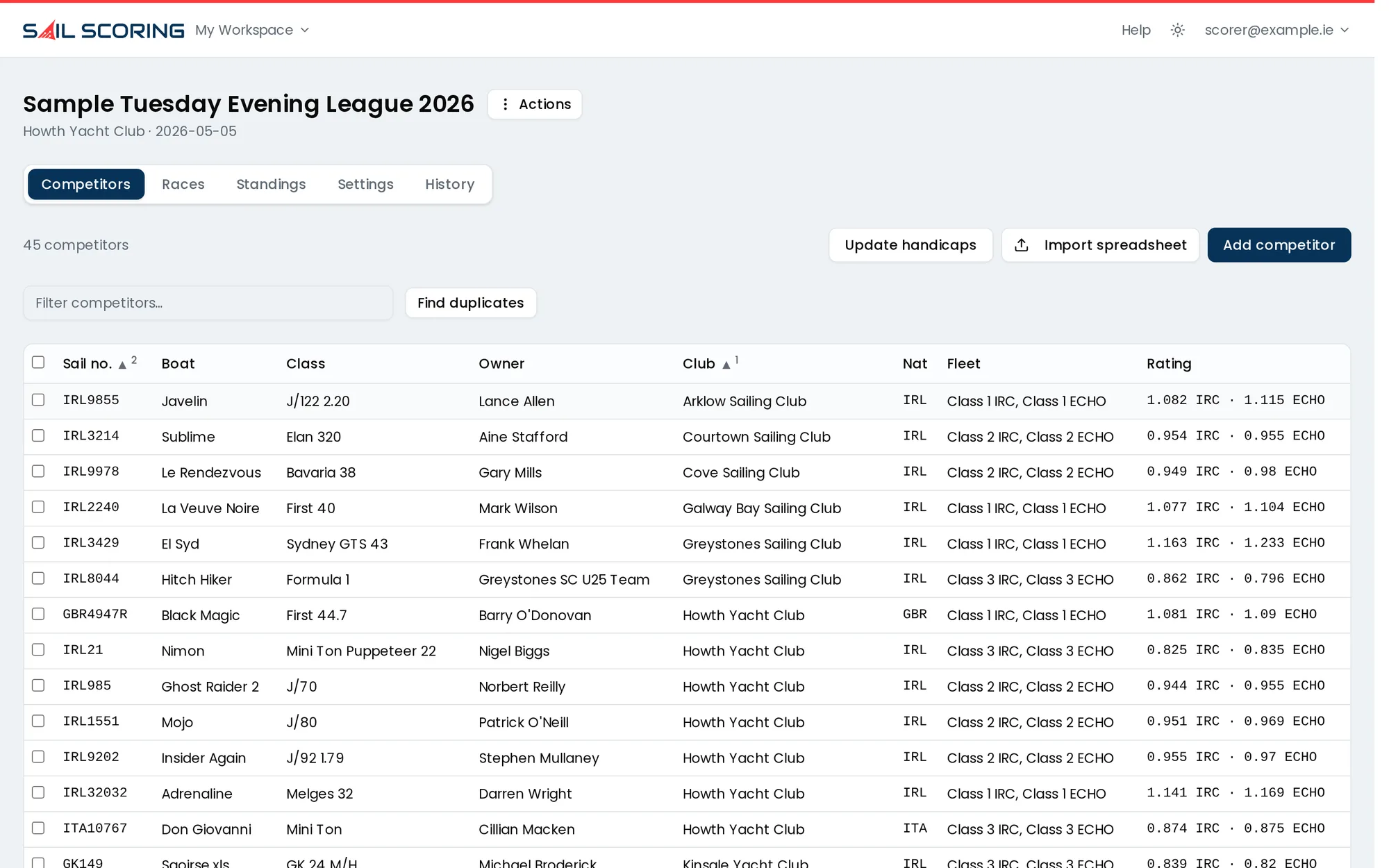The height and width of the screenshot is (868, 1389).
Task: Click the upload icon on Import spreadsheet
Action: [x=1022, y=245]
